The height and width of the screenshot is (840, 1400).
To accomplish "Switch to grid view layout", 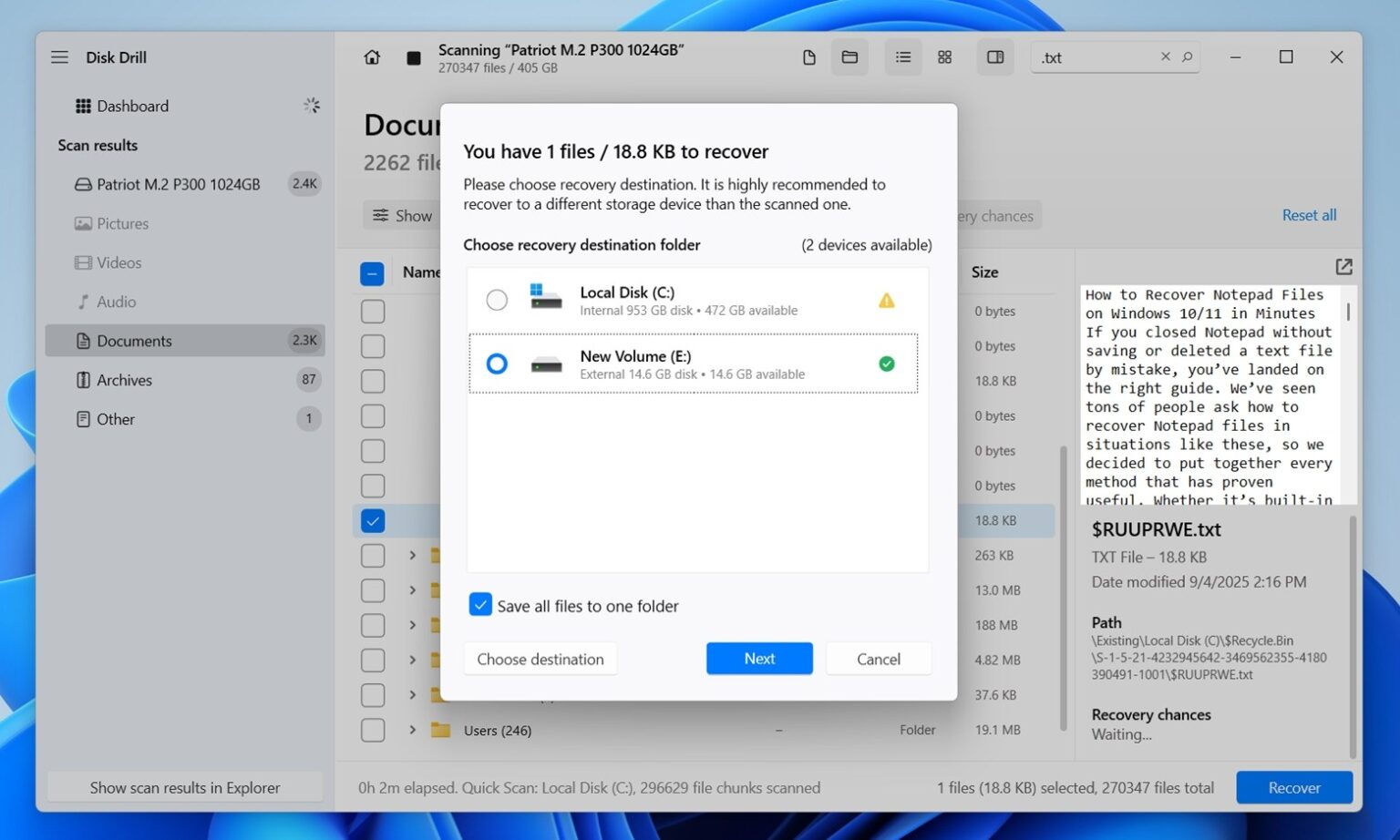I will (x=944, y=56).
